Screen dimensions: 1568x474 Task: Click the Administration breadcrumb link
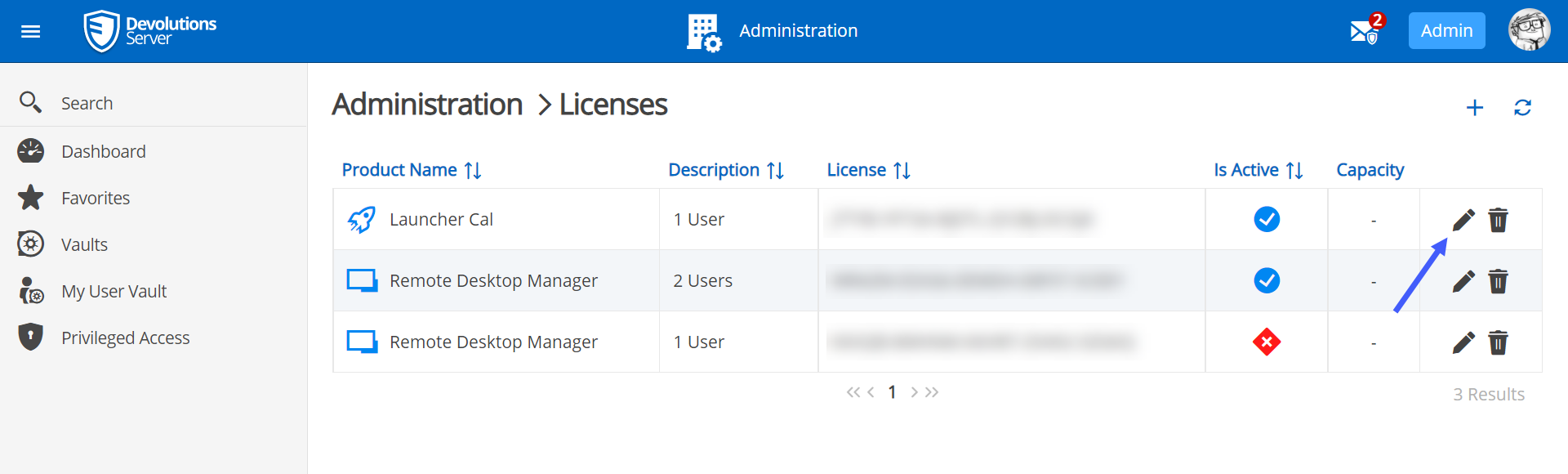[427, 105]
